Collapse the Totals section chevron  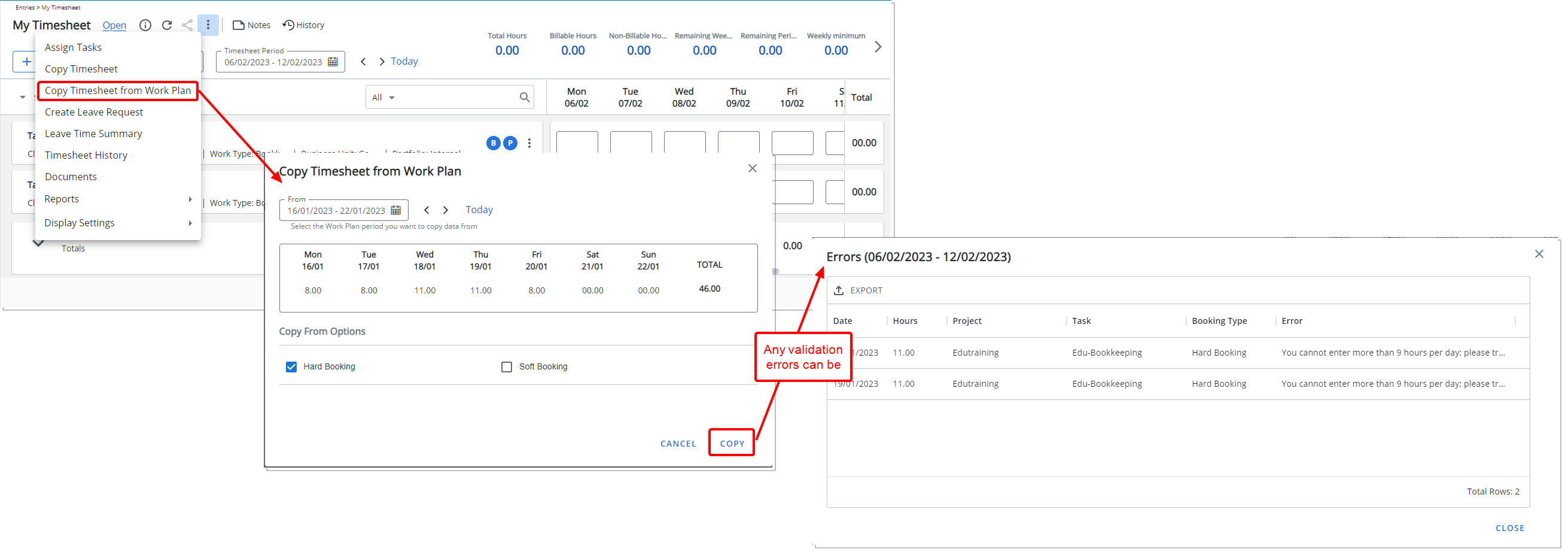tap(38, 244)
